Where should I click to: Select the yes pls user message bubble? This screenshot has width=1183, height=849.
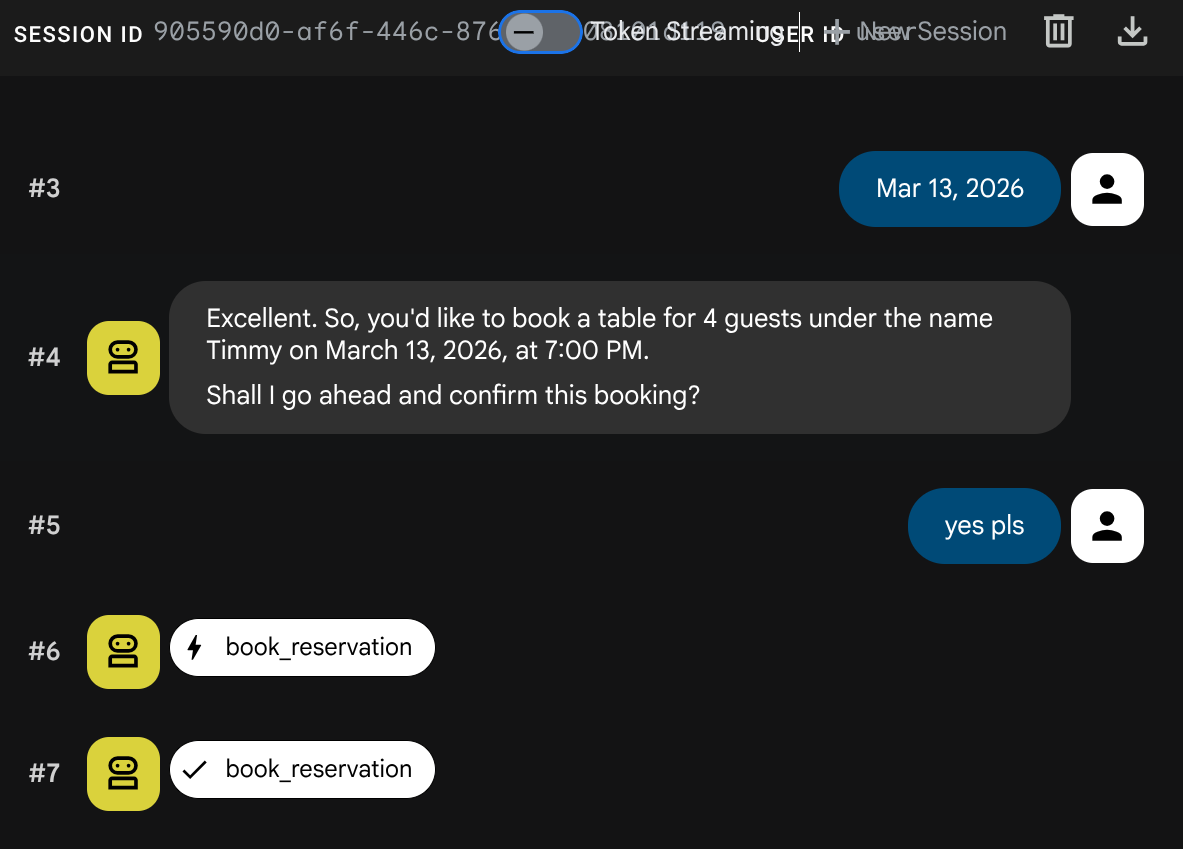coord(983,526)
